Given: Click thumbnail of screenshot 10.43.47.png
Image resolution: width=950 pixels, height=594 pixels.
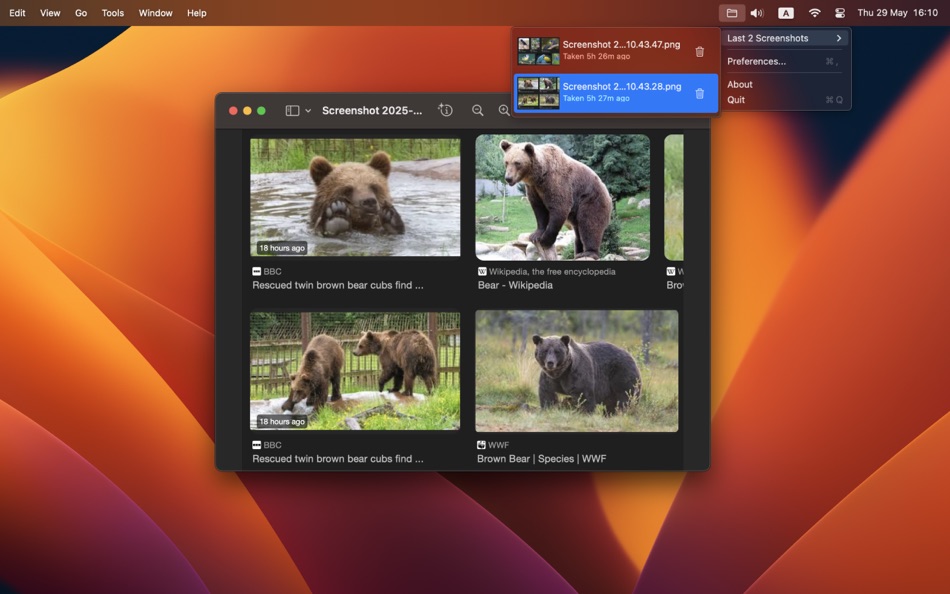Looking at the screenshot, I should [x=538, y=51].
